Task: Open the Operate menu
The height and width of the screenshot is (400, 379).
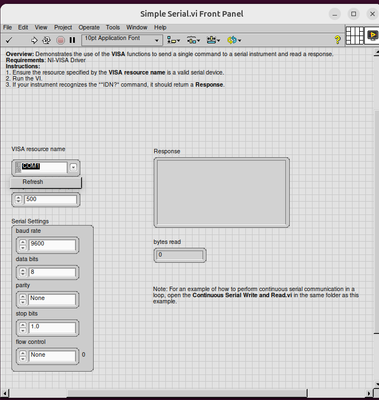Action: pos(89,28)
